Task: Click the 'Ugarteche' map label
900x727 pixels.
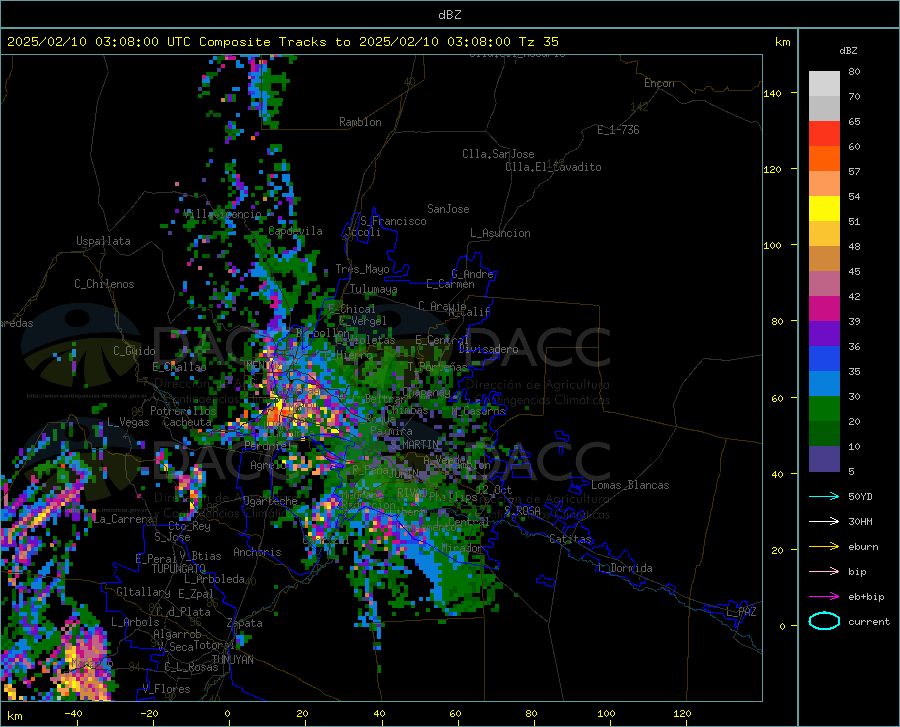Action: click(270, 500)
